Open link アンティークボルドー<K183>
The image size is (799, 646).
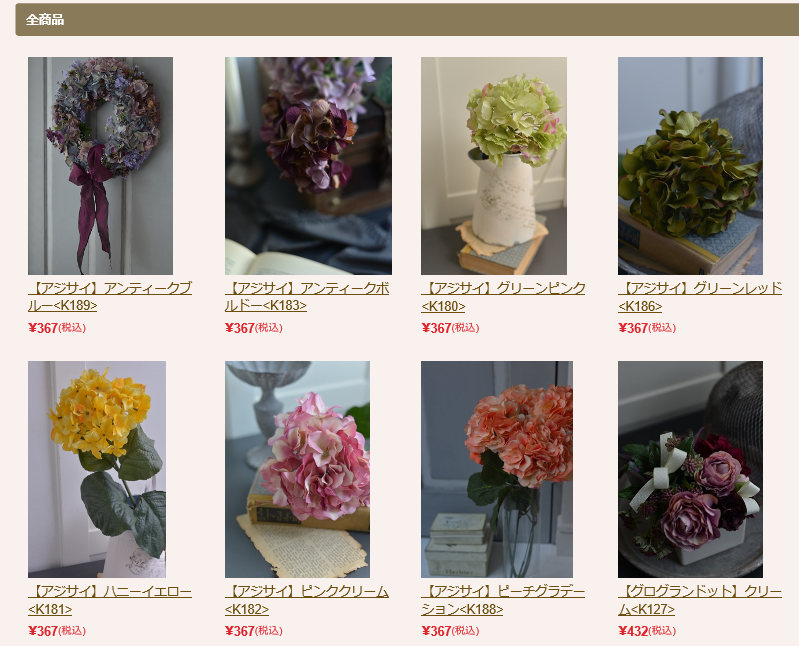tap(307, 297)
